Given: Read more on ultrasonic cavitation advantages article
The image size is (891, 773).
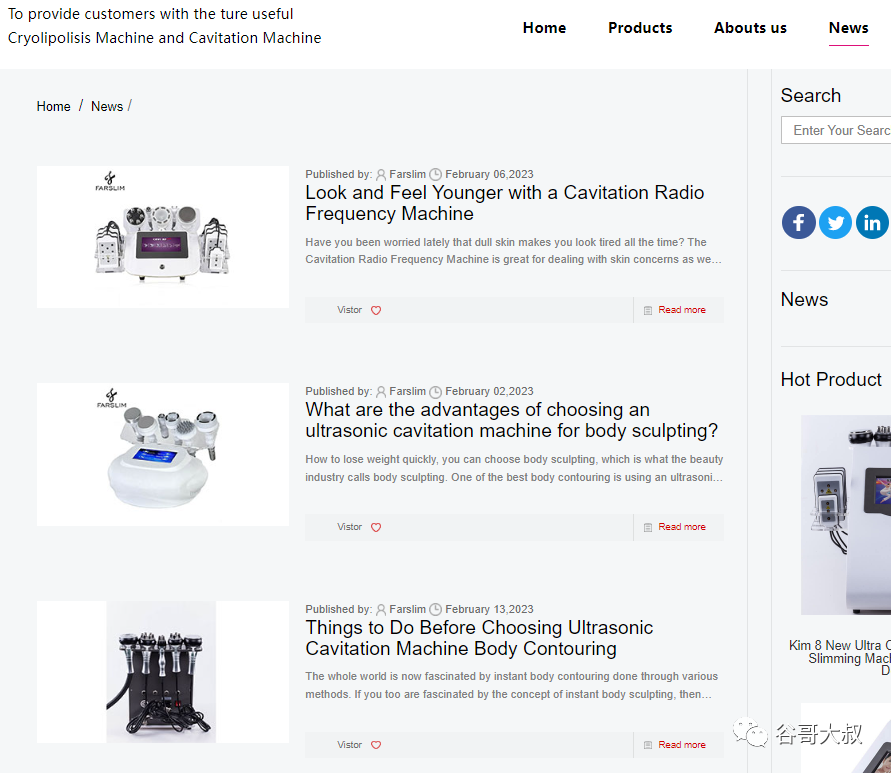Looking at the screenshot, I should [681, 527].
